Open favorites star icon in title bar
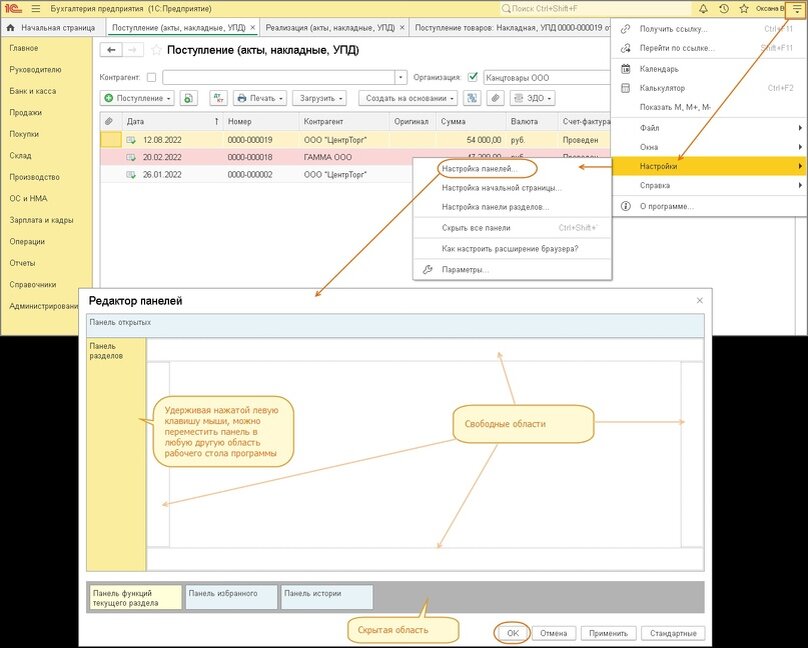This screenshot has height=648, width=808. pyautogui.click(x=744, y=9)
